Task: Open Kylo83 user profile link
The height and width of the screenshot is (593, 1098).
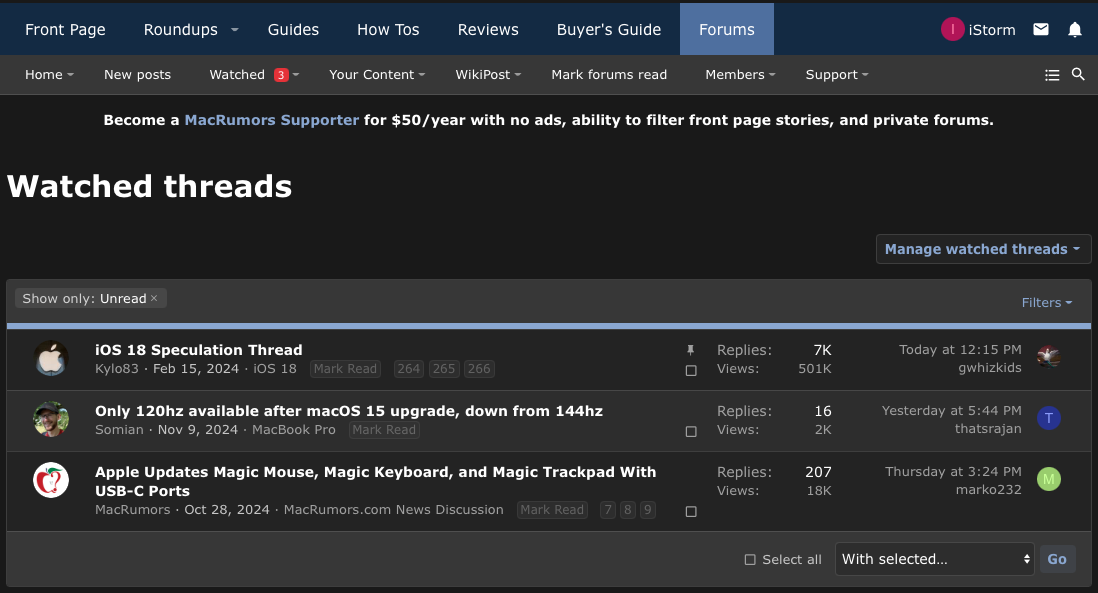Action: (117, 369)
